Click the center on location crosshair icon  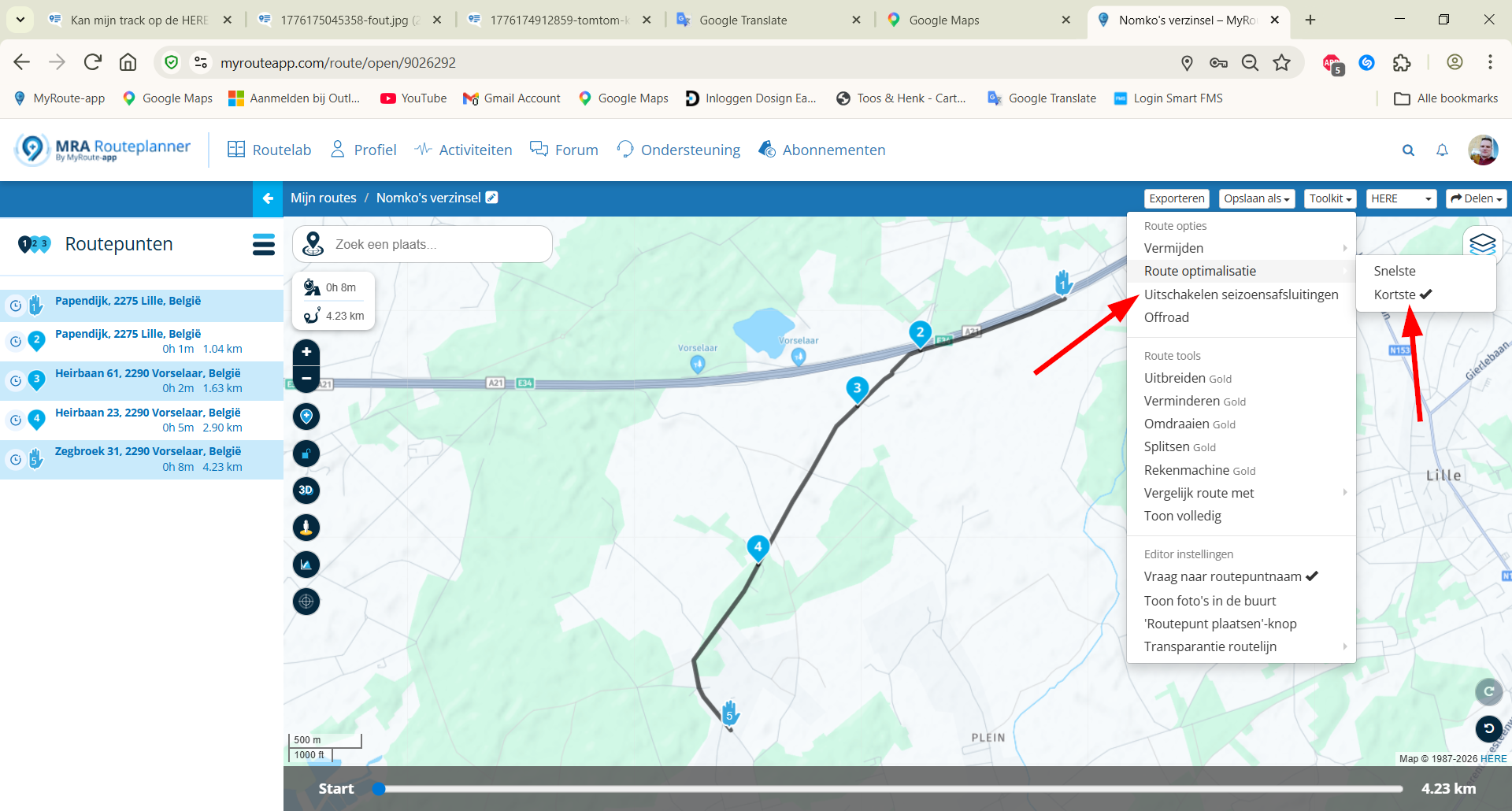click(x=306, y=602)
